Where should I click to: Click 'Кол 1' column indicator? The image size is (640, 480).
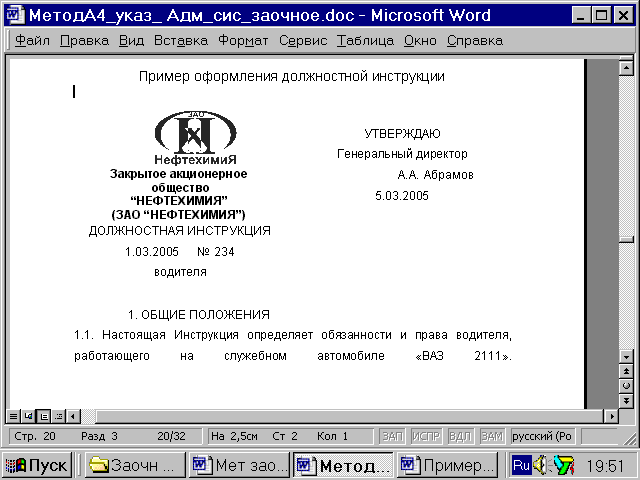[332, 436]
